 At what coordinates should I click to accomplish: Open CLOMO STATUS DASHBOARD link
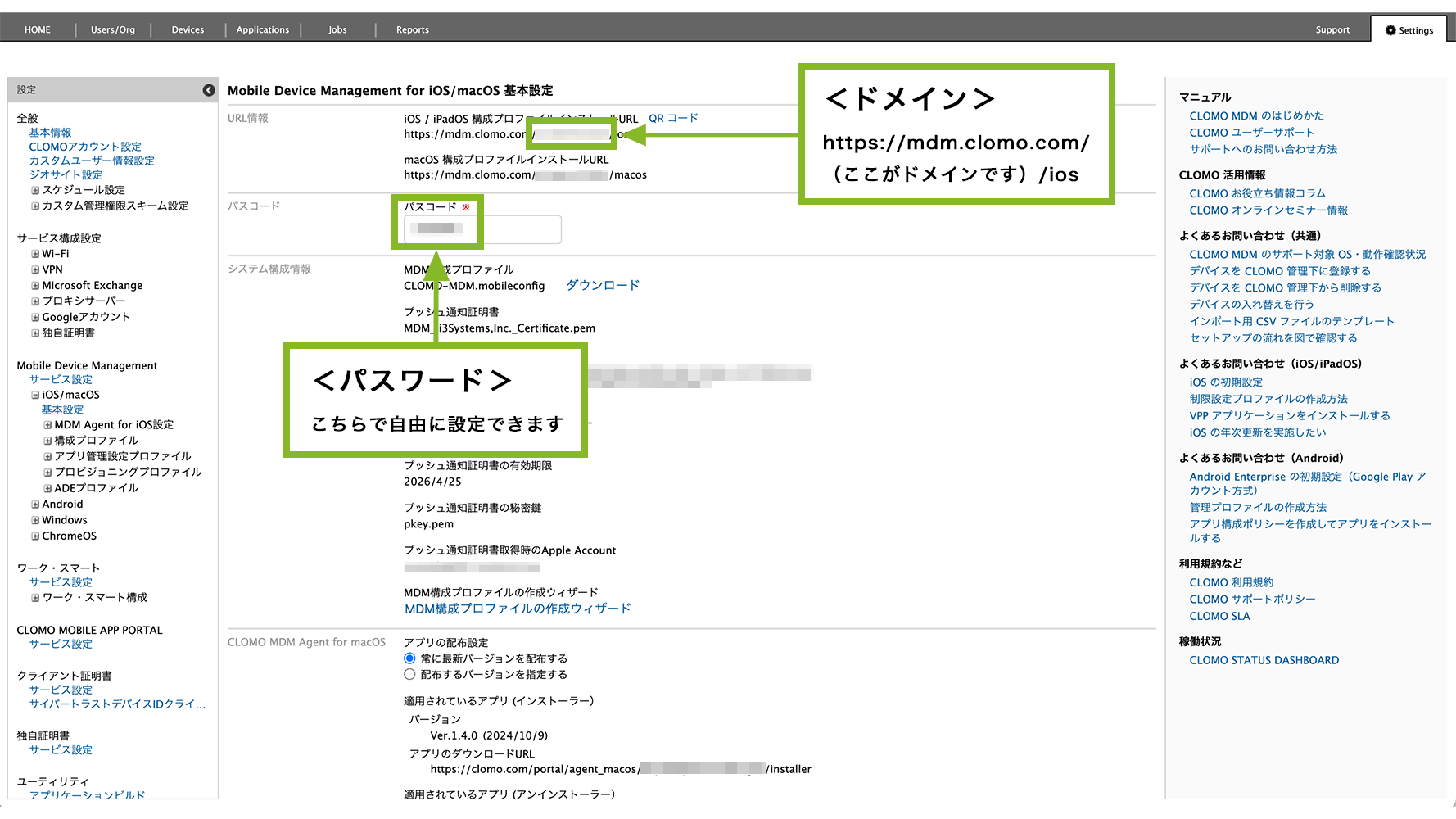click(1264, 660)
